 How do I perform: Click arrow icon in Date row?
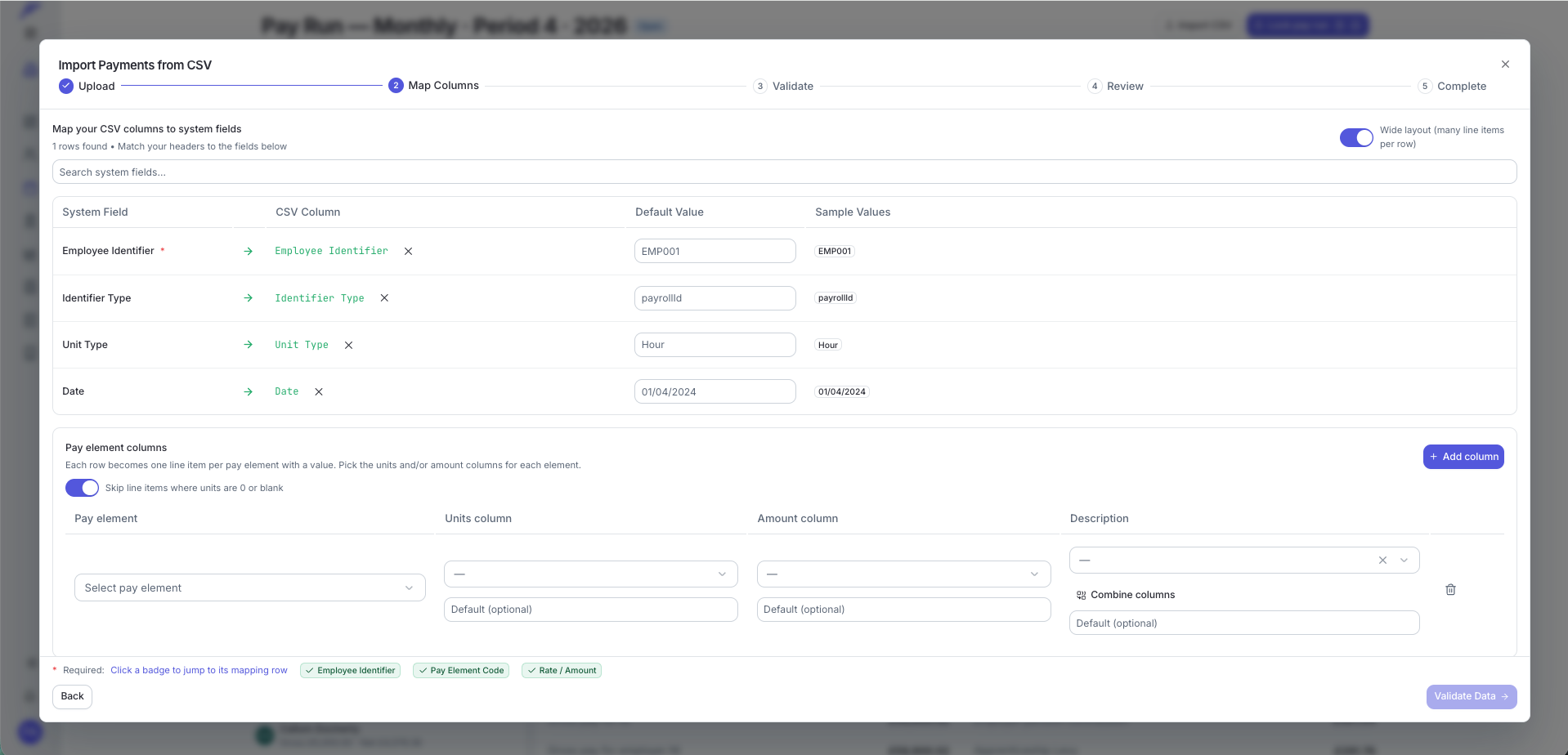[248, 392]
